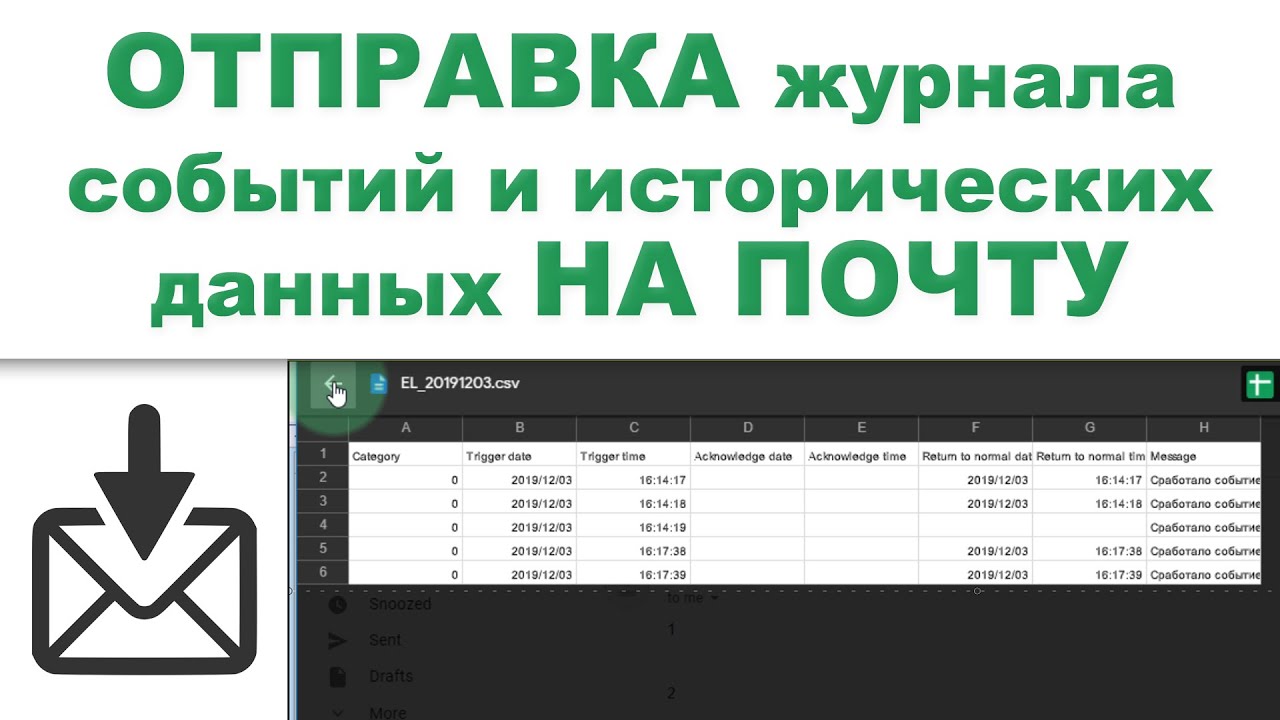
Task: Click the "Acknowledge date" header cell
Action: tap(748, 456)
